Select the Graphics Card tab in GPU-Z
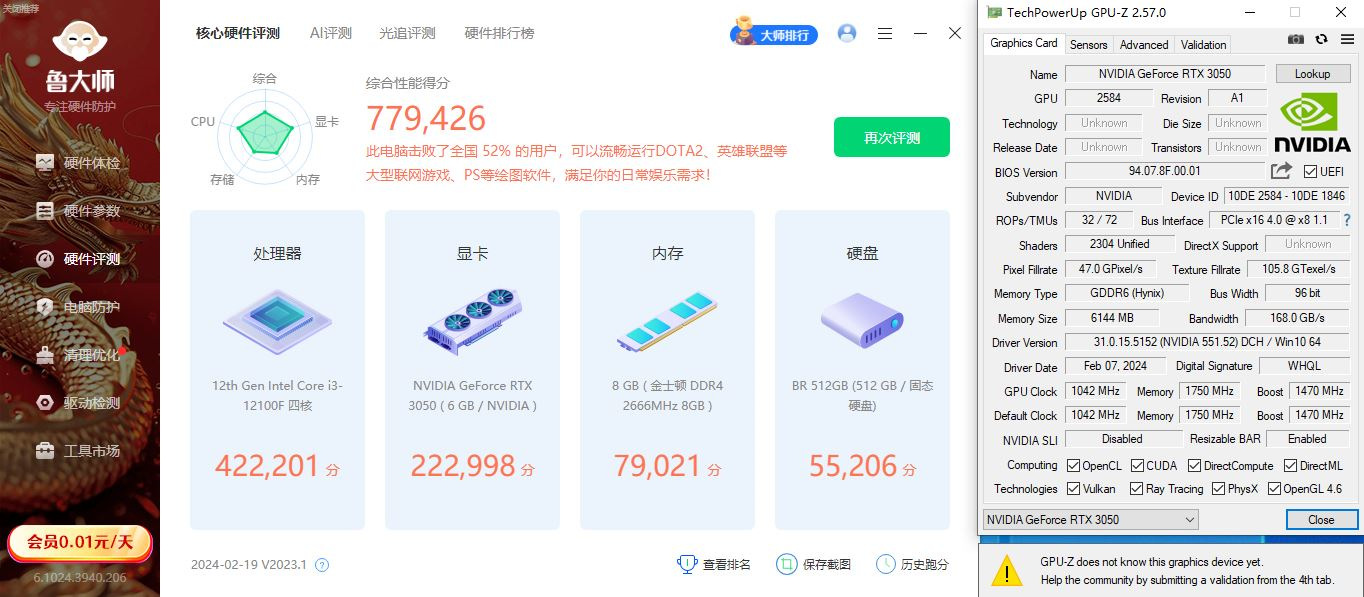Screen dimensions: 1364x597 coord(1024,43)
